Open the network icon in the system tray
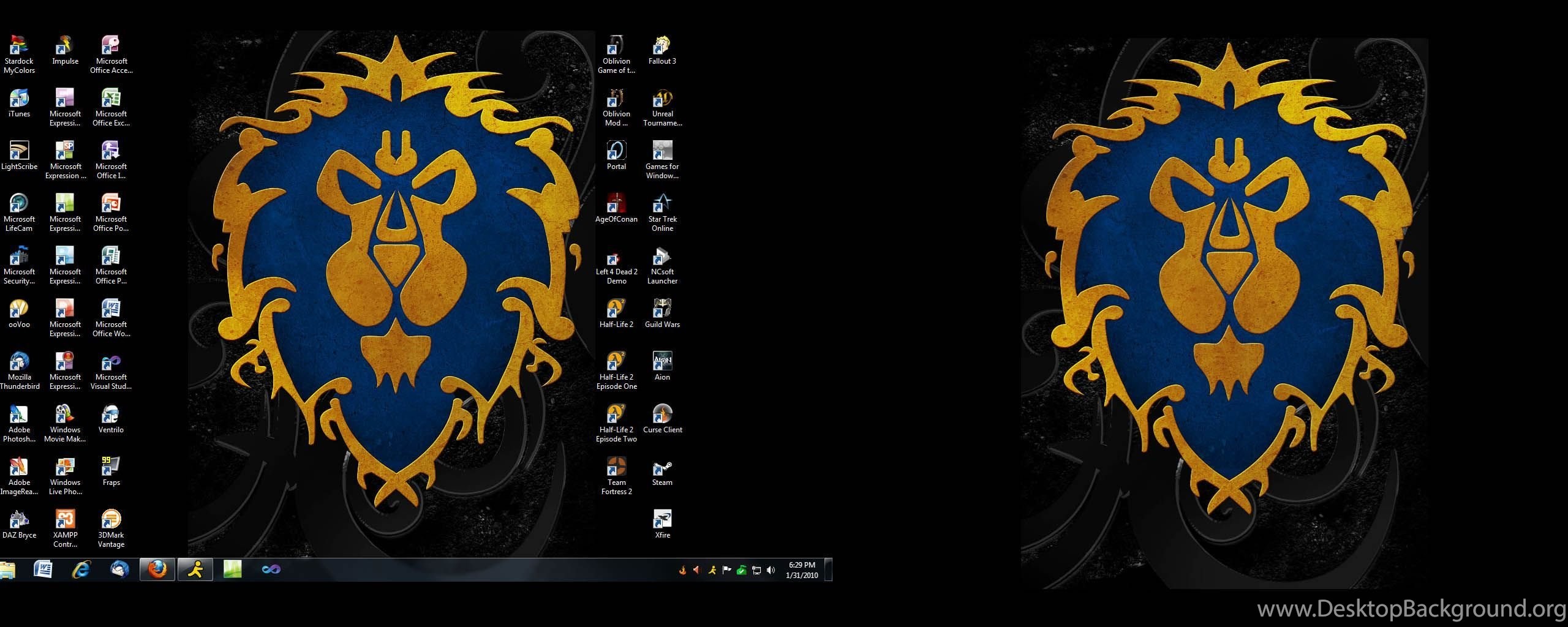The width and height of the screenshot is (1568, 627). (756, 570)
